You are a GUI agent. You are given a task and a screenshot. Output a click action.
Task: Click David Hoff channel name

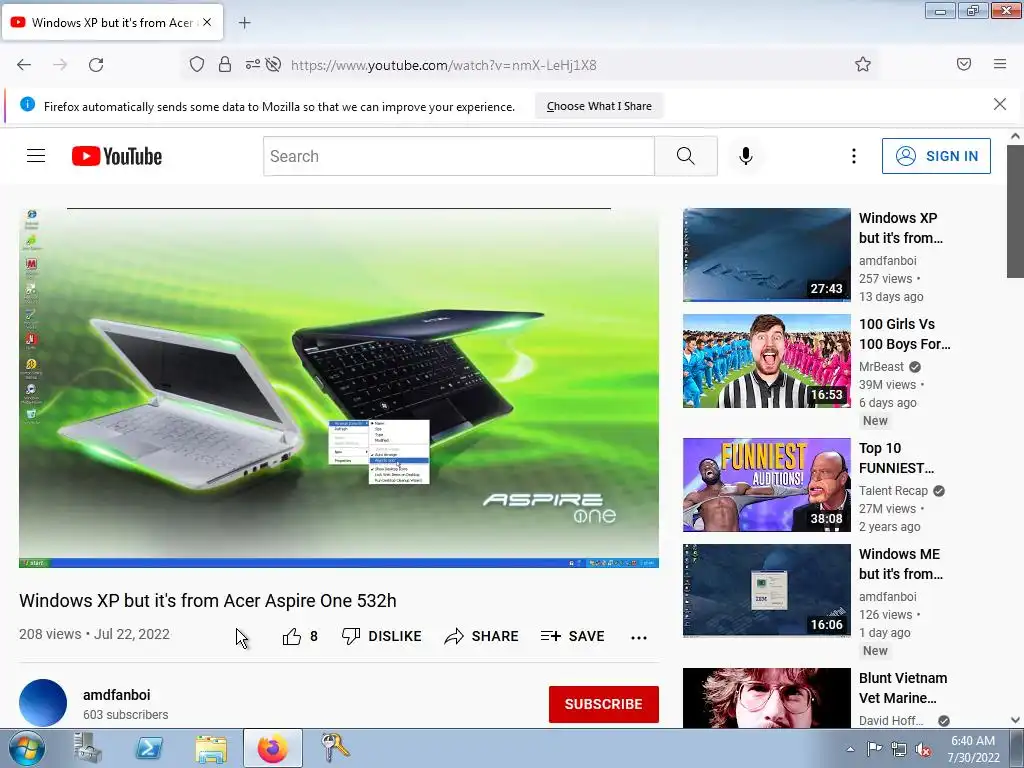click(890, 720)
